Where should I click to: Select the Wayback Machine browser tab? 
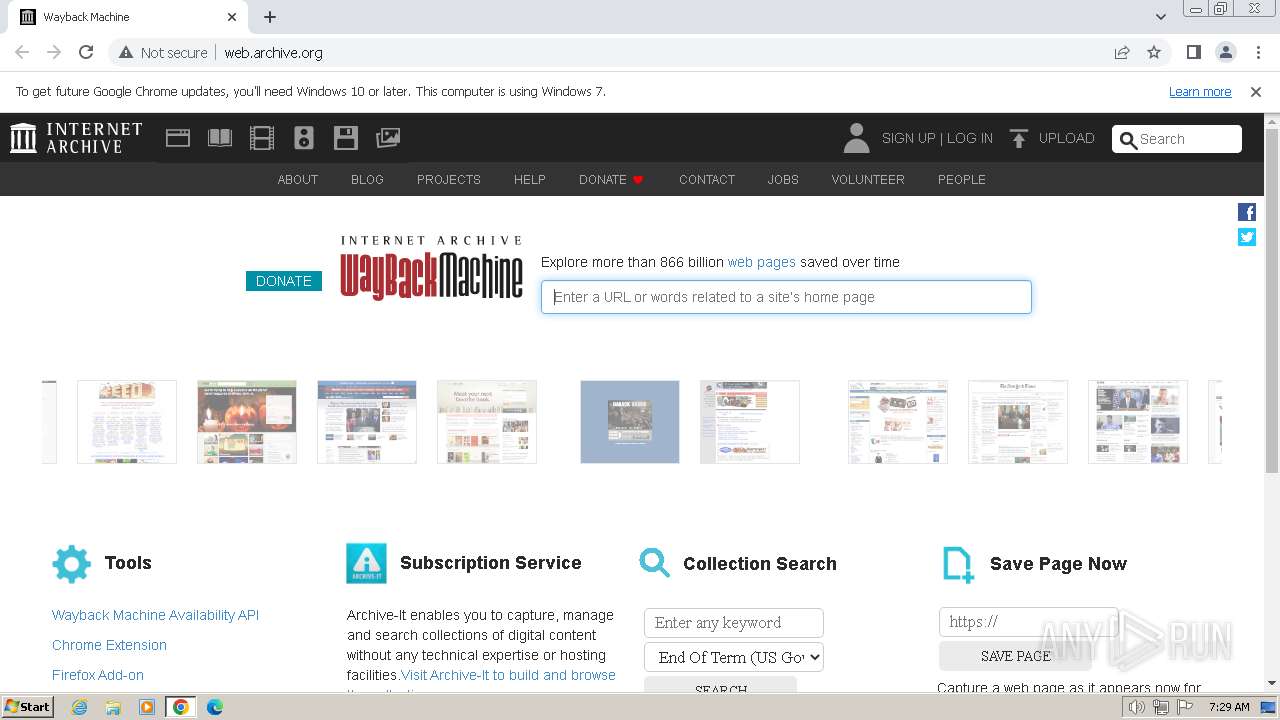coord(130,17)
